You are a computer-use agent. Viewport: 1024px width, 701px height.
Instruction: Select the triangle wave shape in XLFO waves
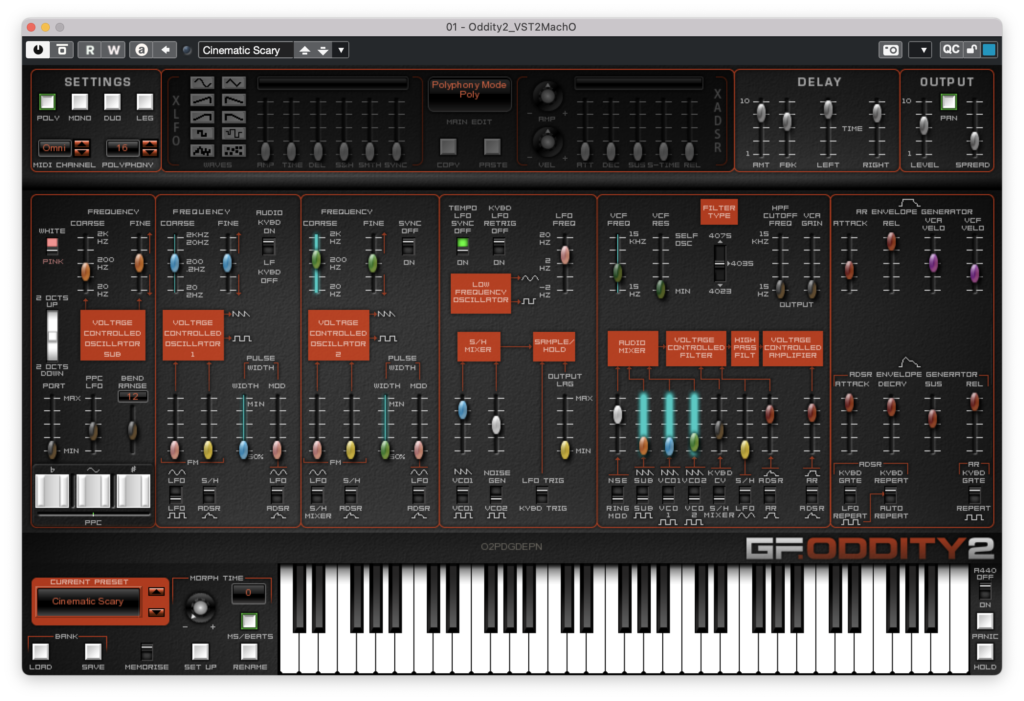click(234, 83)
